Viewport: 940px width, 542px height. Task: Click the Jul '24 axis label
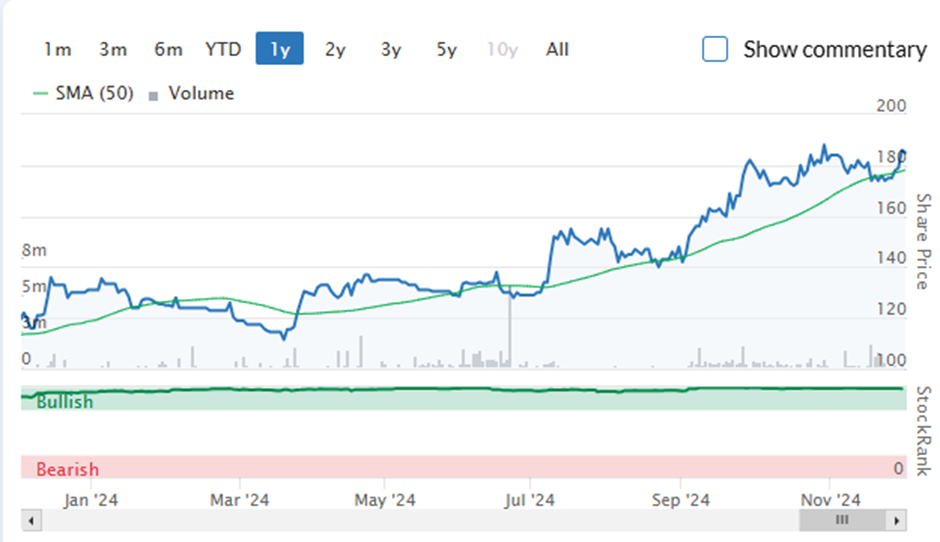pyautogui.click(x=530, y=500)
